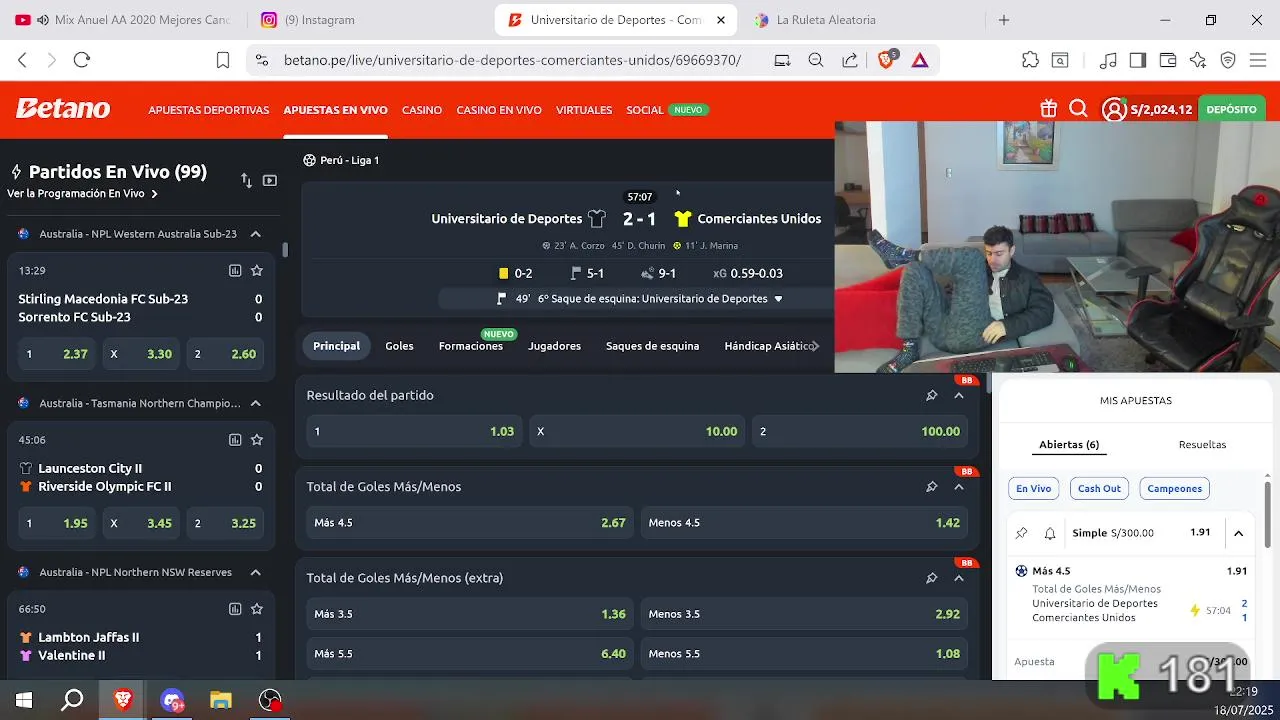Filter bets by Campeones

coord(1174,489)
